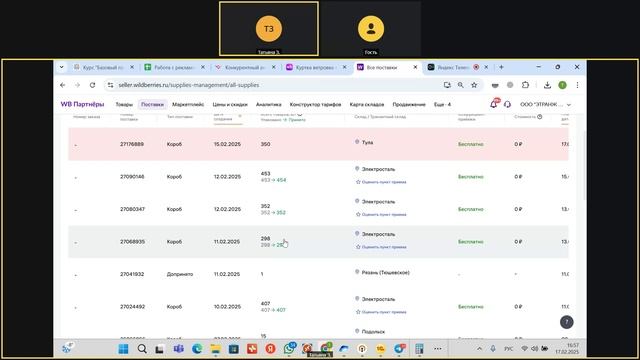Open the green browser profile avatar
Screen dimensions: 640x360
coord(562,85)
